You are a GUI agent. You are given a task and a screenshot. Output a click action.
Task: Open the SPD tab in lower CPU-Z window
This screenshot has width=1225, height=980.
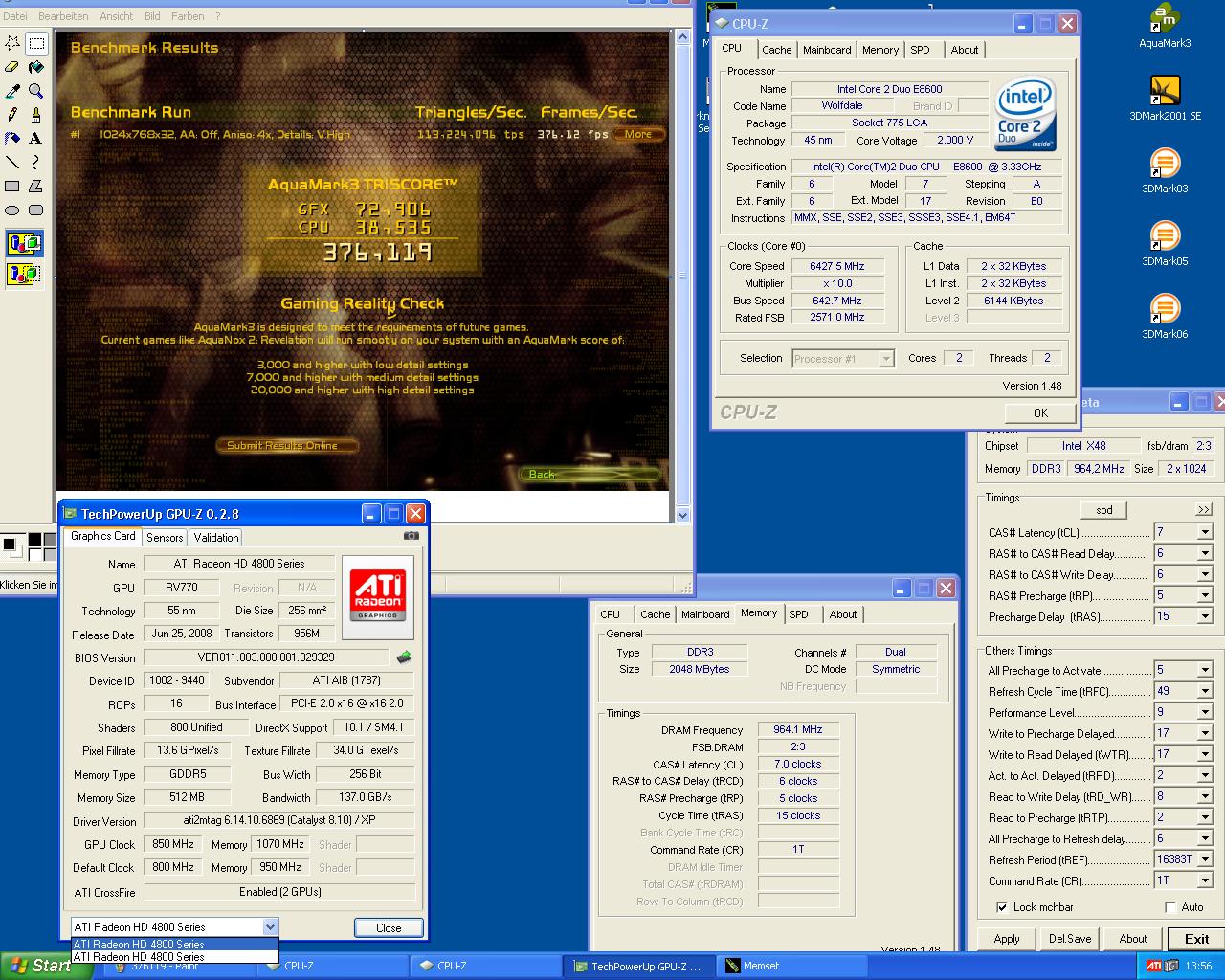click(798, 614)
